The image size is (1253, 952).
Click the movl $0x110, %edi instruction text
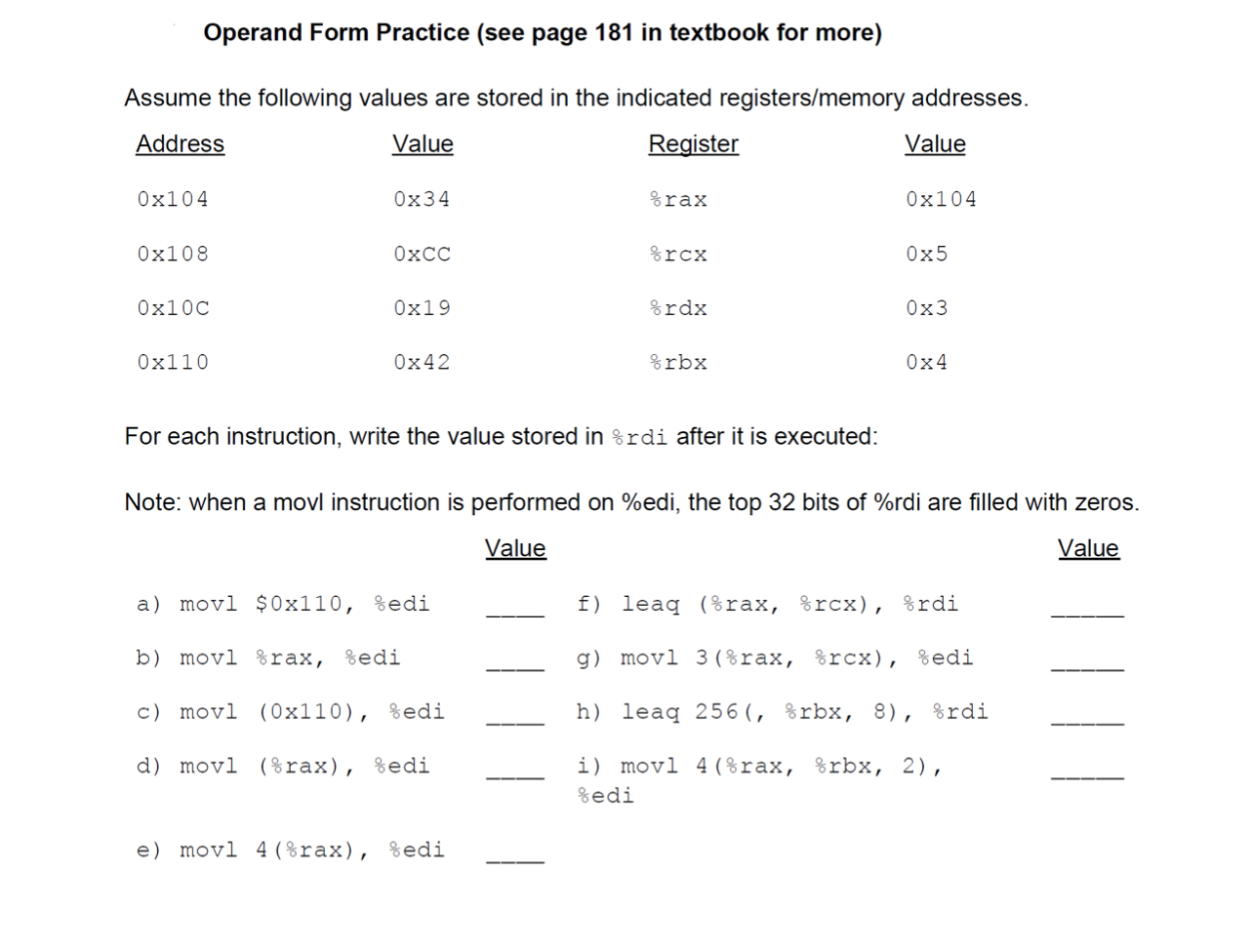click(304, 604)
